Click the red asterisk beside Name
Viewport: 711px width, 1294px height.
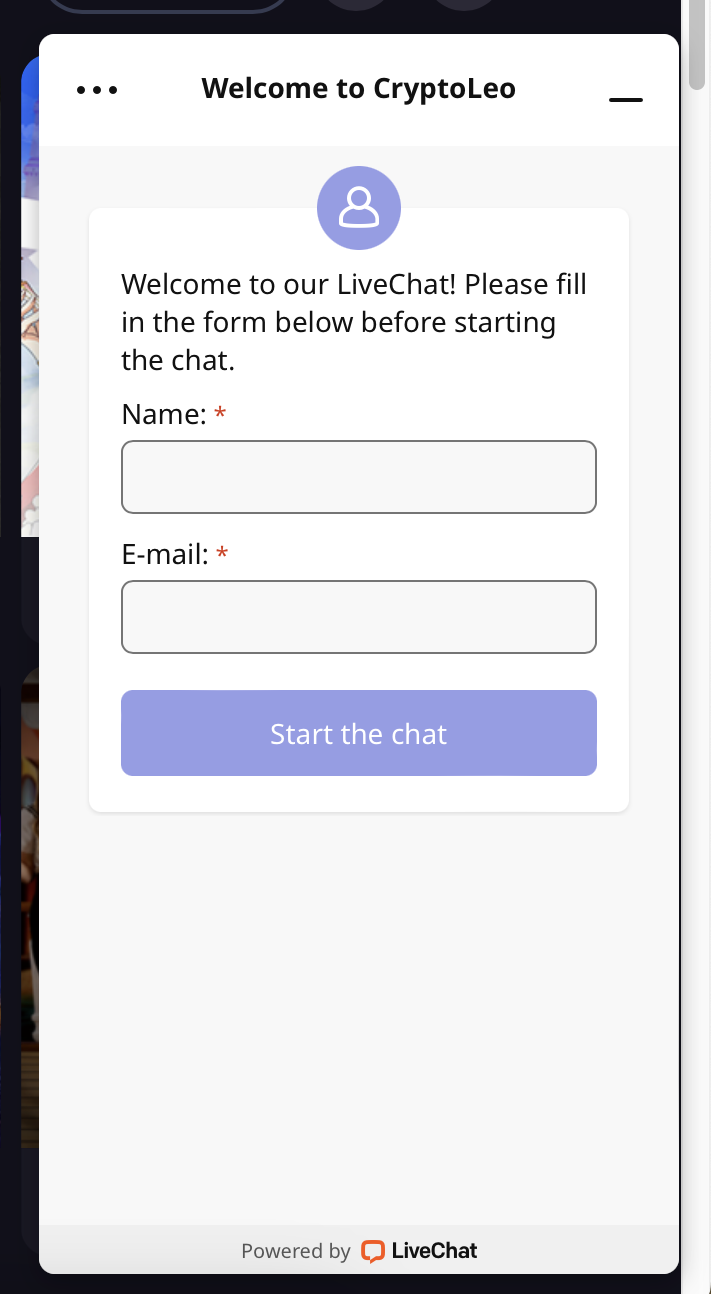[x=220, y=414]
